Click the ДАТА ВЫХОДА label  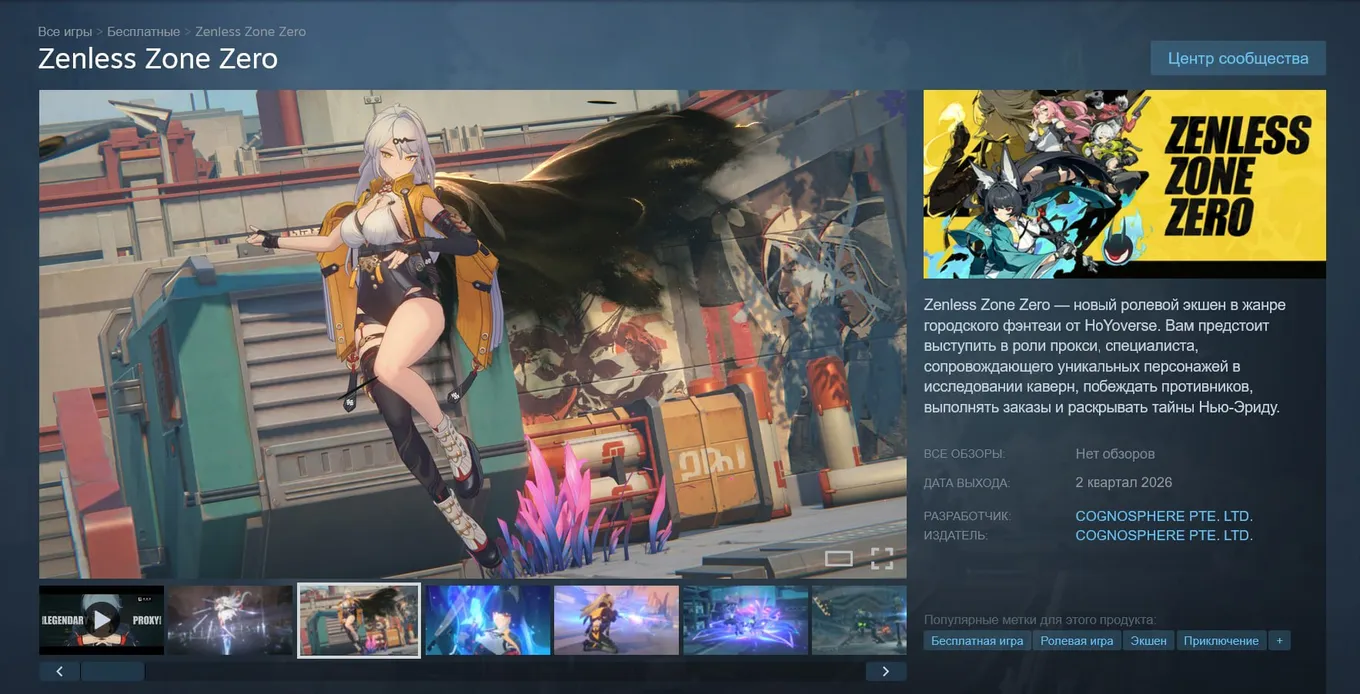click(967, 483)
